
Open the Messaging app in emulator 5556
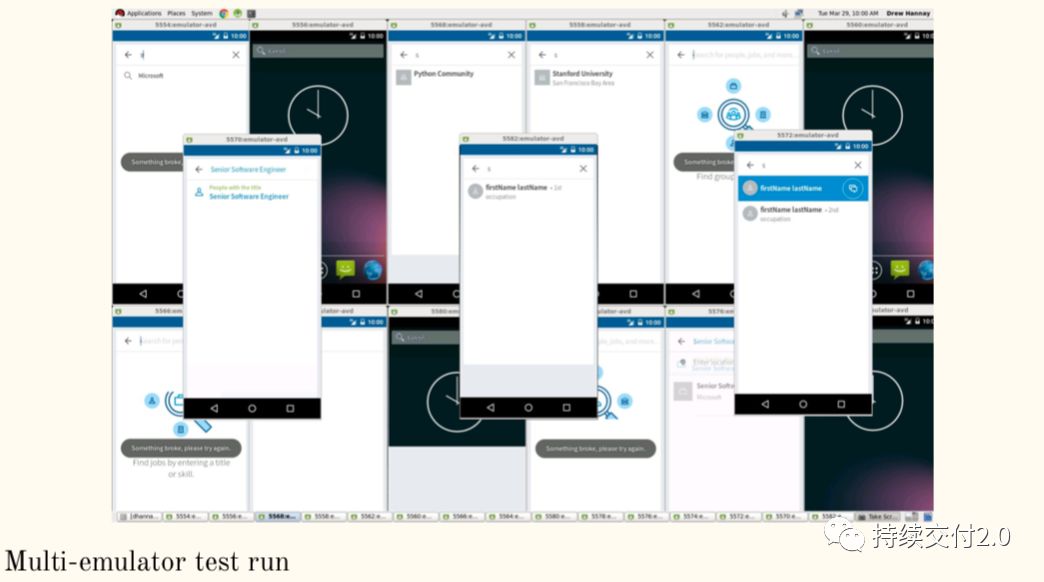[346, 269]
